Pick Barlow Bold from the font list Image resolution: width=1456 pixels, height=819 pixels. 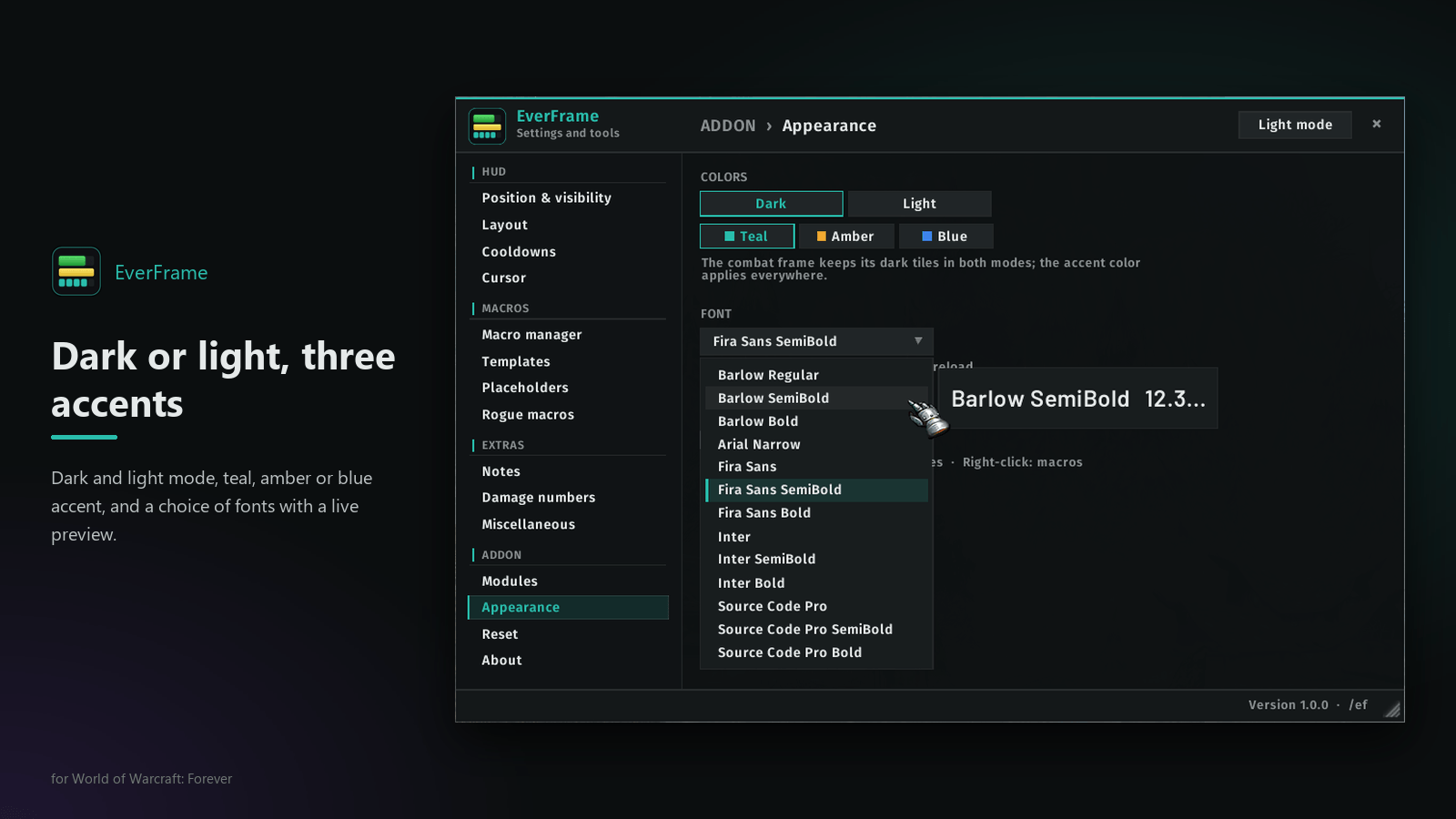(816, 421)
